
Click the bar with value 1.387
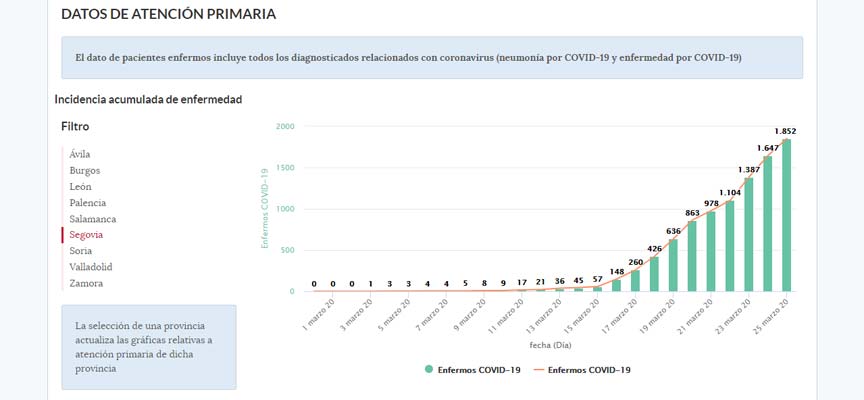[x=748, y=234]
